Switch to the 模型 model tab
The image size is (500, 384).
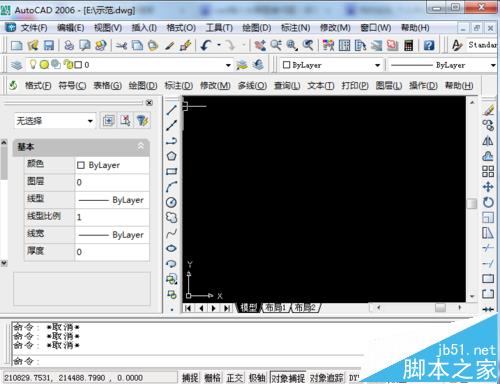(x=249, y=308)
